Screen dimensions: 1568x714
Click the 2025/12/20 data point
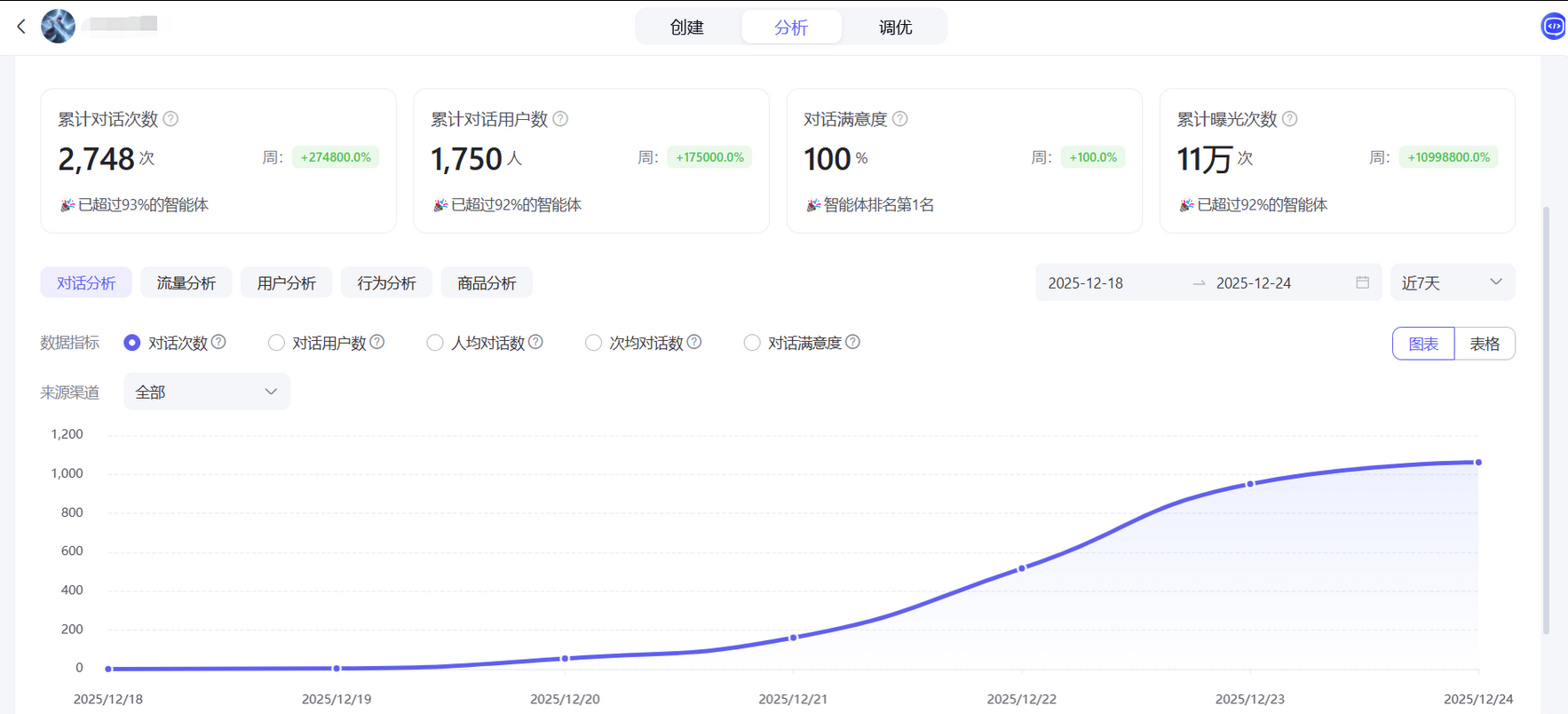(x=565, y=658)
